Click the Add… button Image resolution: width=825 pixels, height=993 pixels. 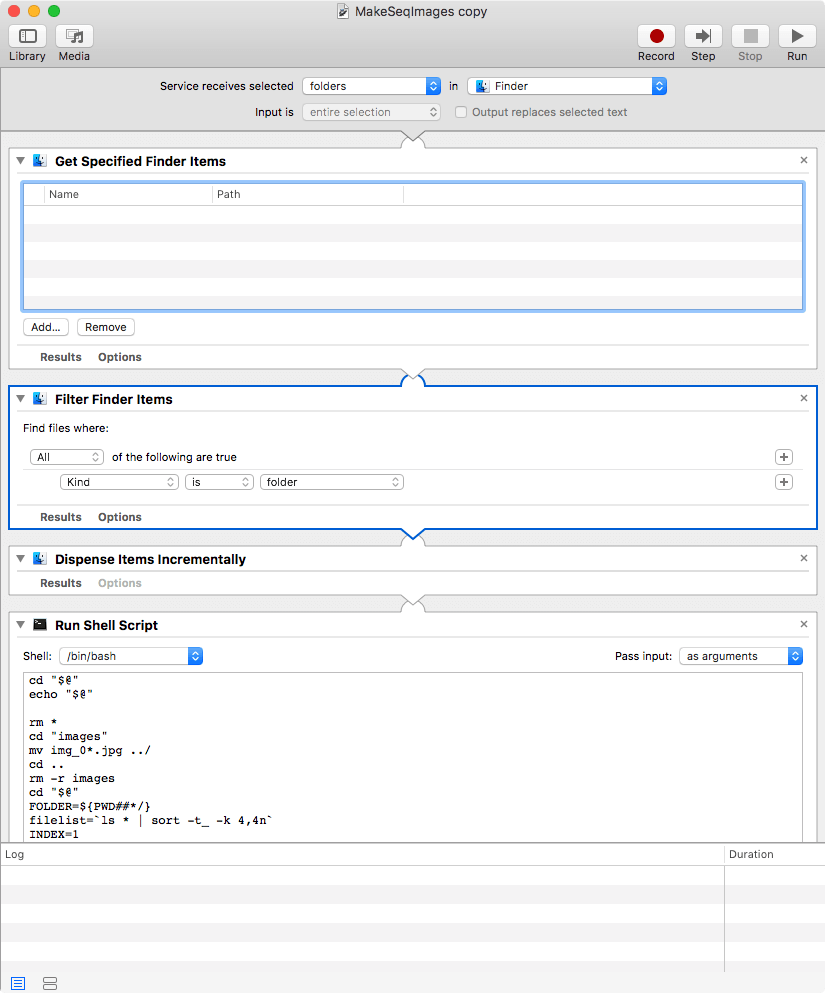[x=46, y=327]
